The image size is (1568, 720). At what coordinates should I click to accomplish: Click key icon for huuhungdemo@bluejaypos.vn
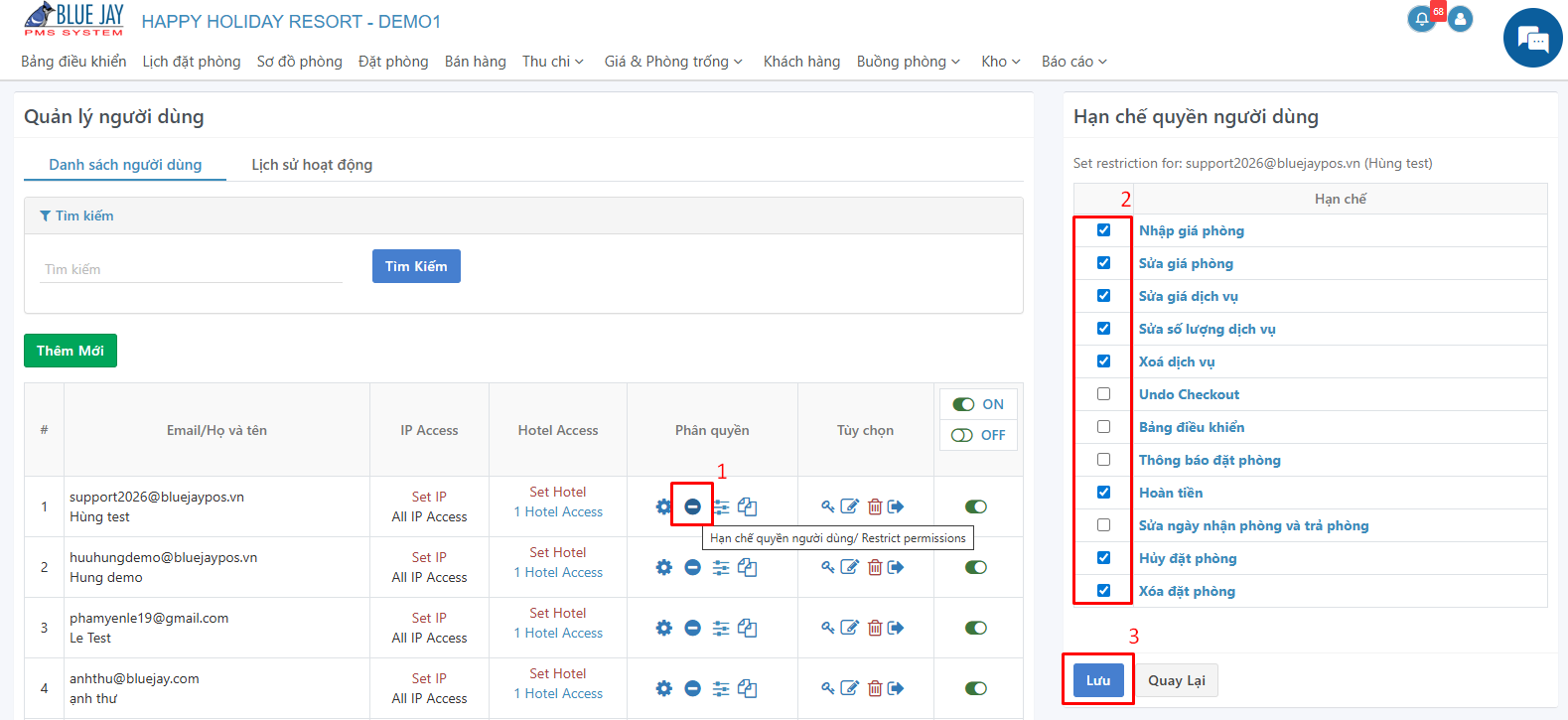(x=828, y=567)
